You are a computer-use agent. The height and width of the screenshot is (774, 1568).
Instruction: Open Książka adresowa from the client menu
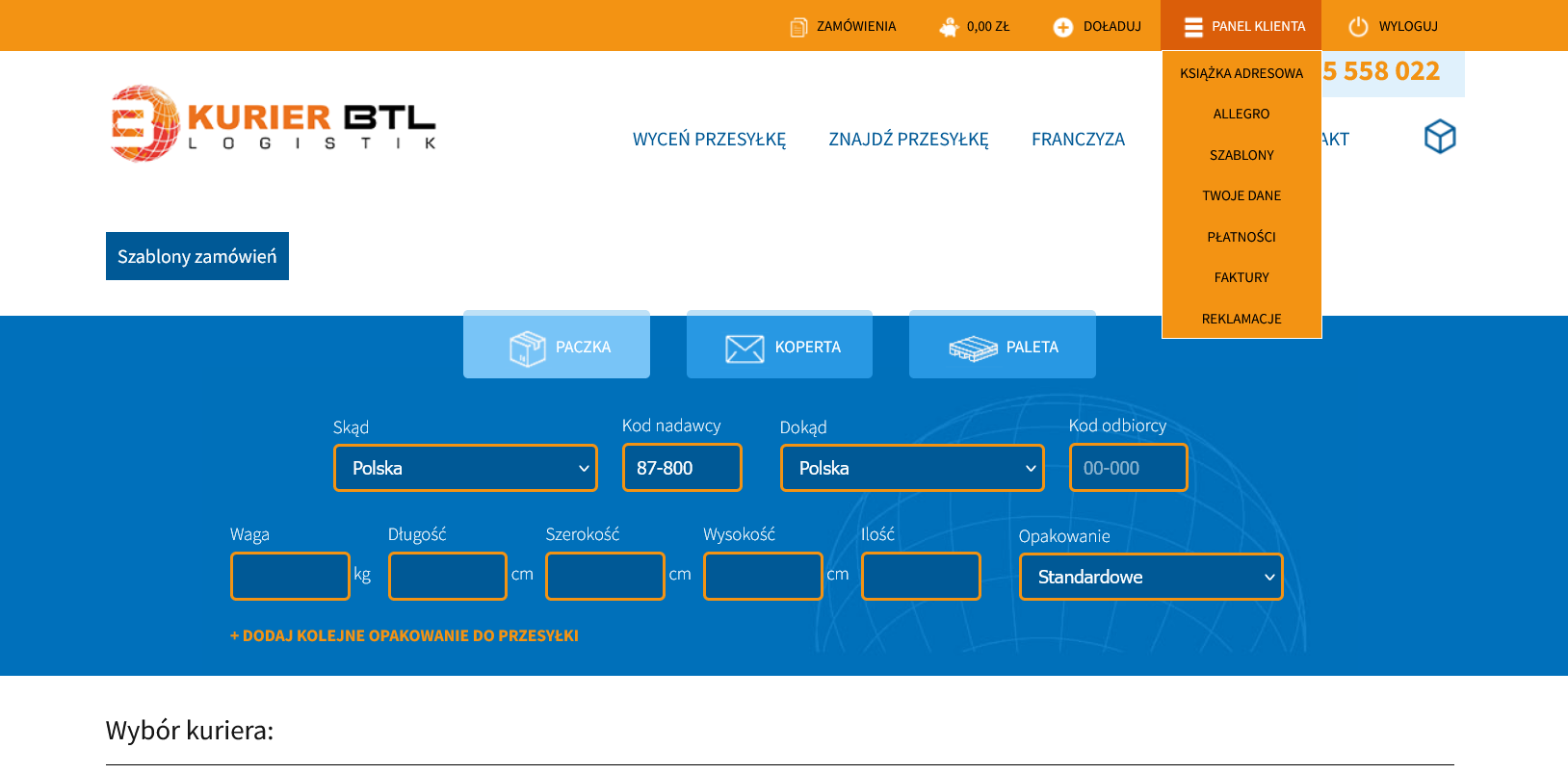(1241, 73)
